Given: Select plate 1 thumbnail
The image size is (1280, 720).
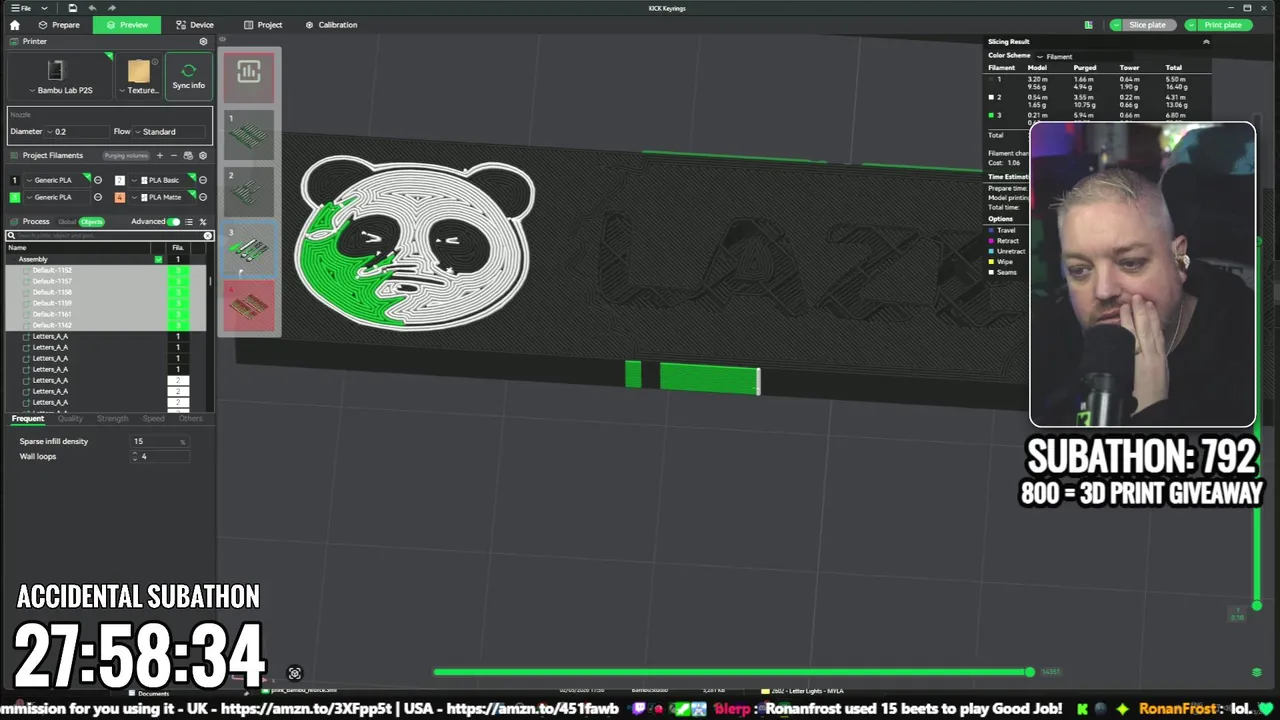Looking at the screenshot, I should click(x=249, y=134).
